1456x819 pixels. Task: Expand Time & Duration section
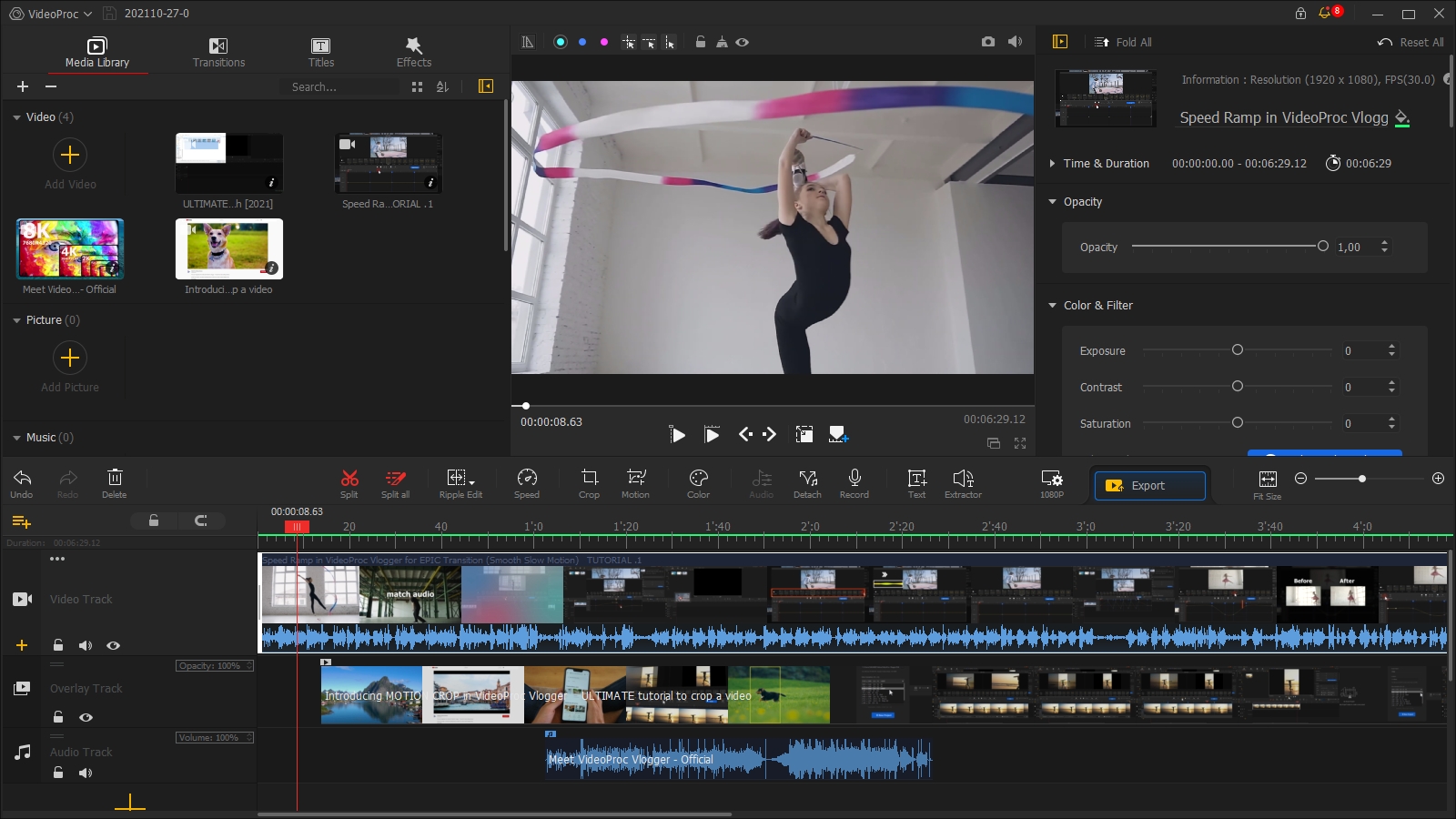(1052, 164)
